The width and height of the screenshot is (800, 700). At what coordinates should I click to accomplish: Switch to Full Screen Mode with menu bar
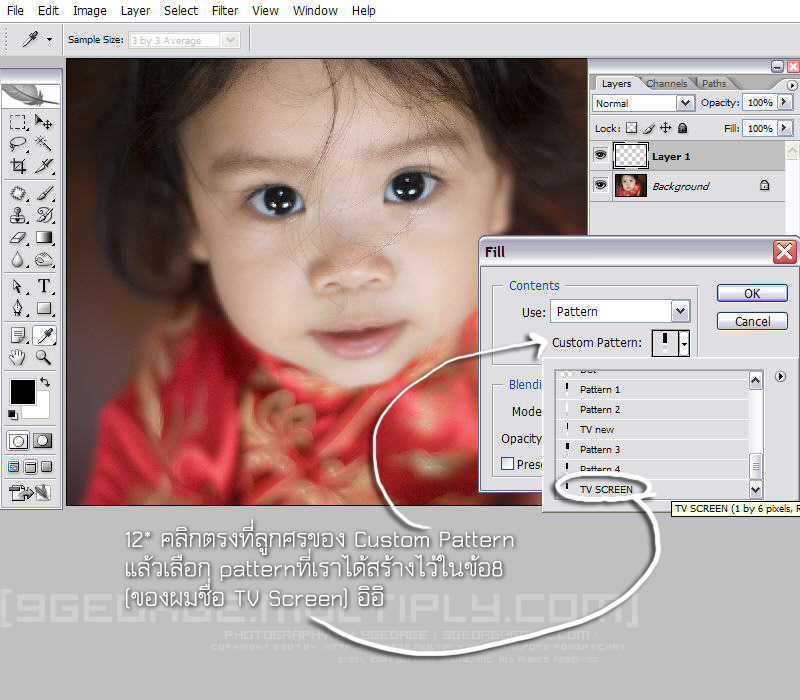coord(31,467)
